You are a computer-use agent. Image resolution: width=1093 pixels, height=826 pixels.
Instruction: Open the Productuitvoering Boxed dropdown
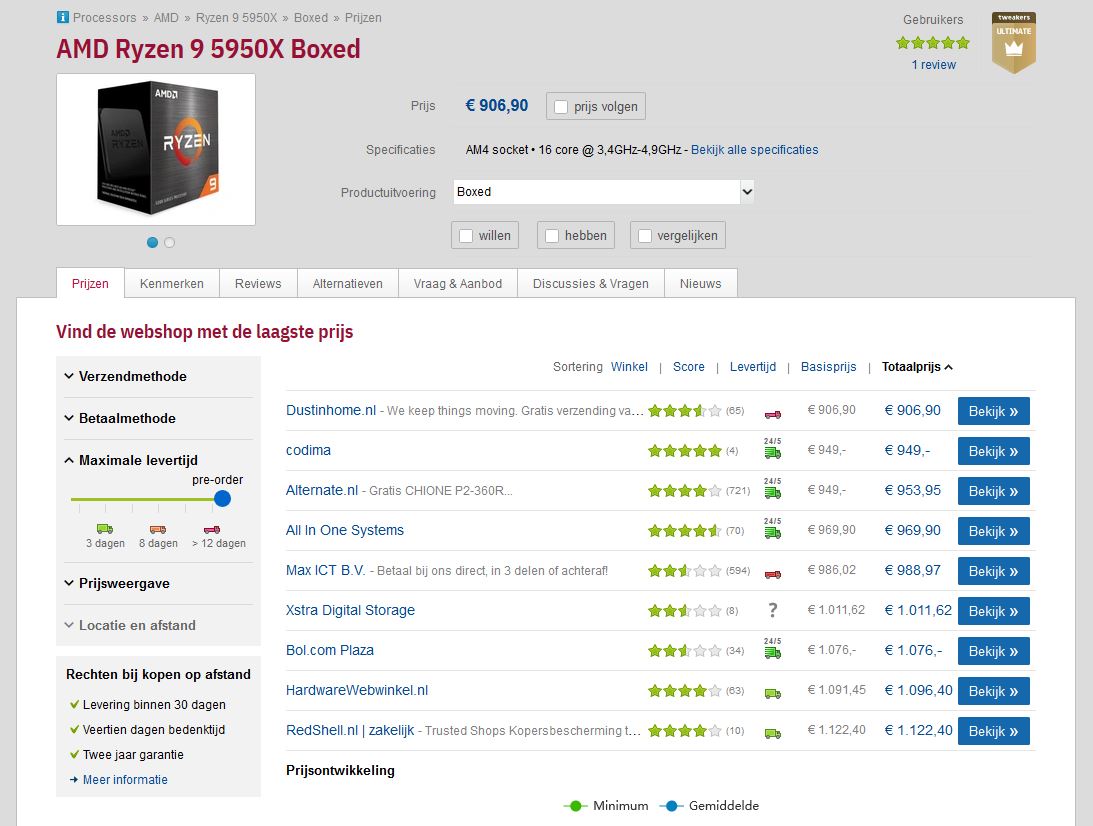[604, 192]
